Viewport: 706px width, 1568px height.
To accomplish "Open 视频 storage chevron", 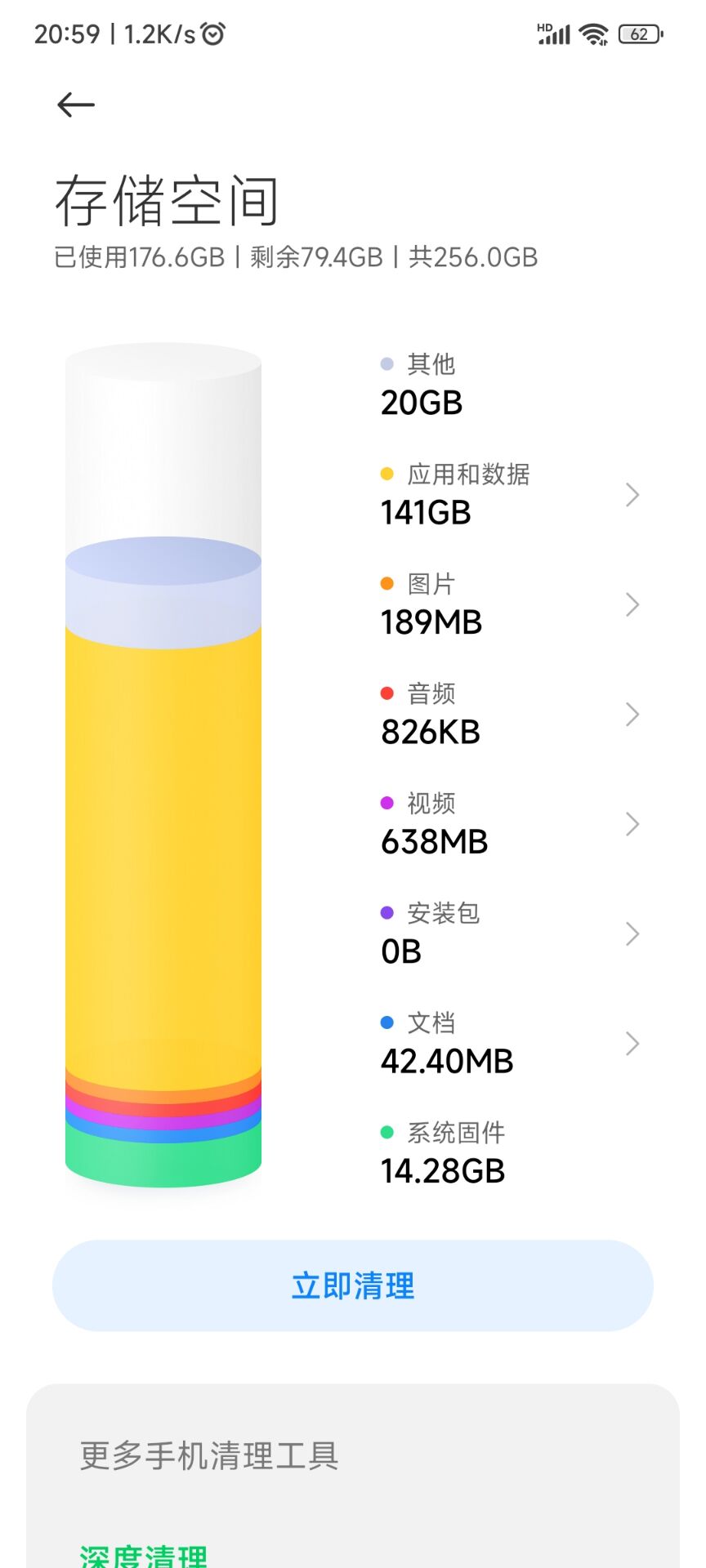I will point(632,824).
